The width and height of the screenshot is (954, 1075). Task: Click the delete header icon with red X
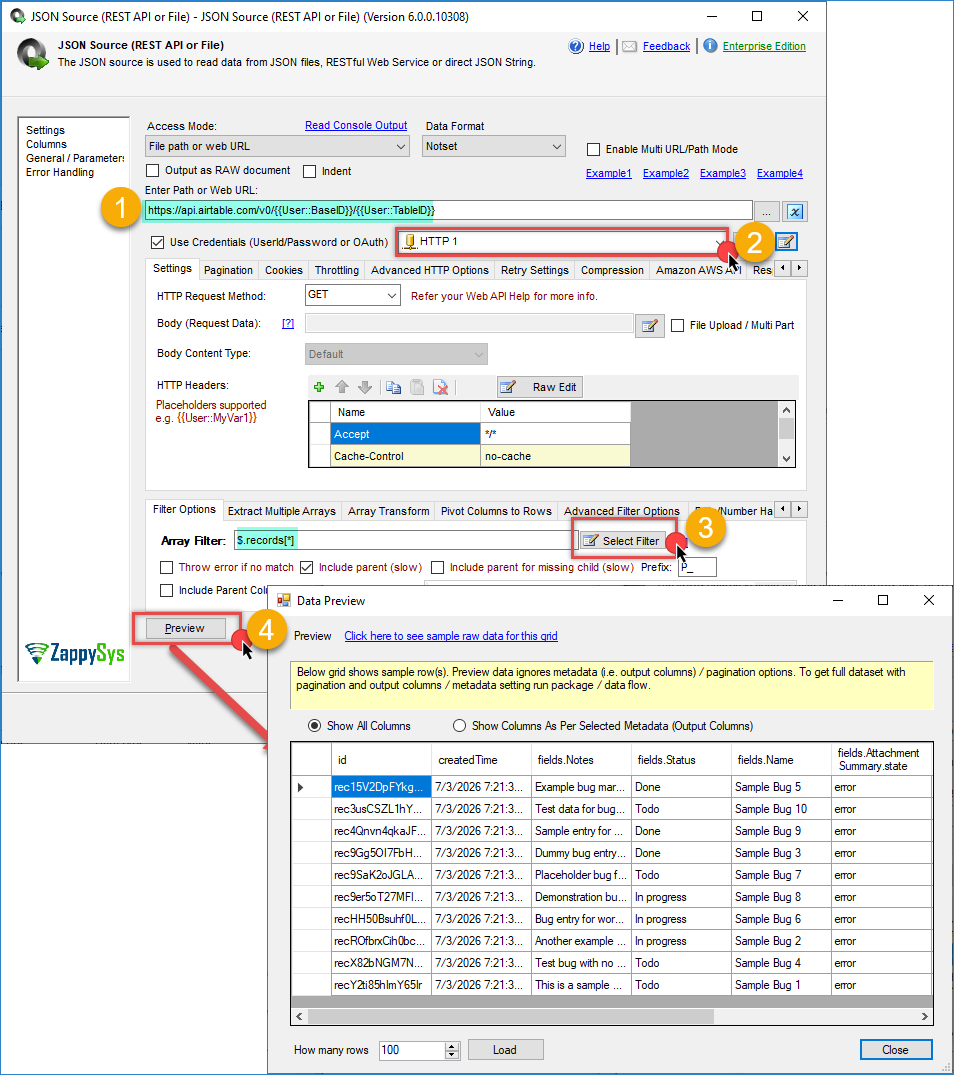pos(441,387)
